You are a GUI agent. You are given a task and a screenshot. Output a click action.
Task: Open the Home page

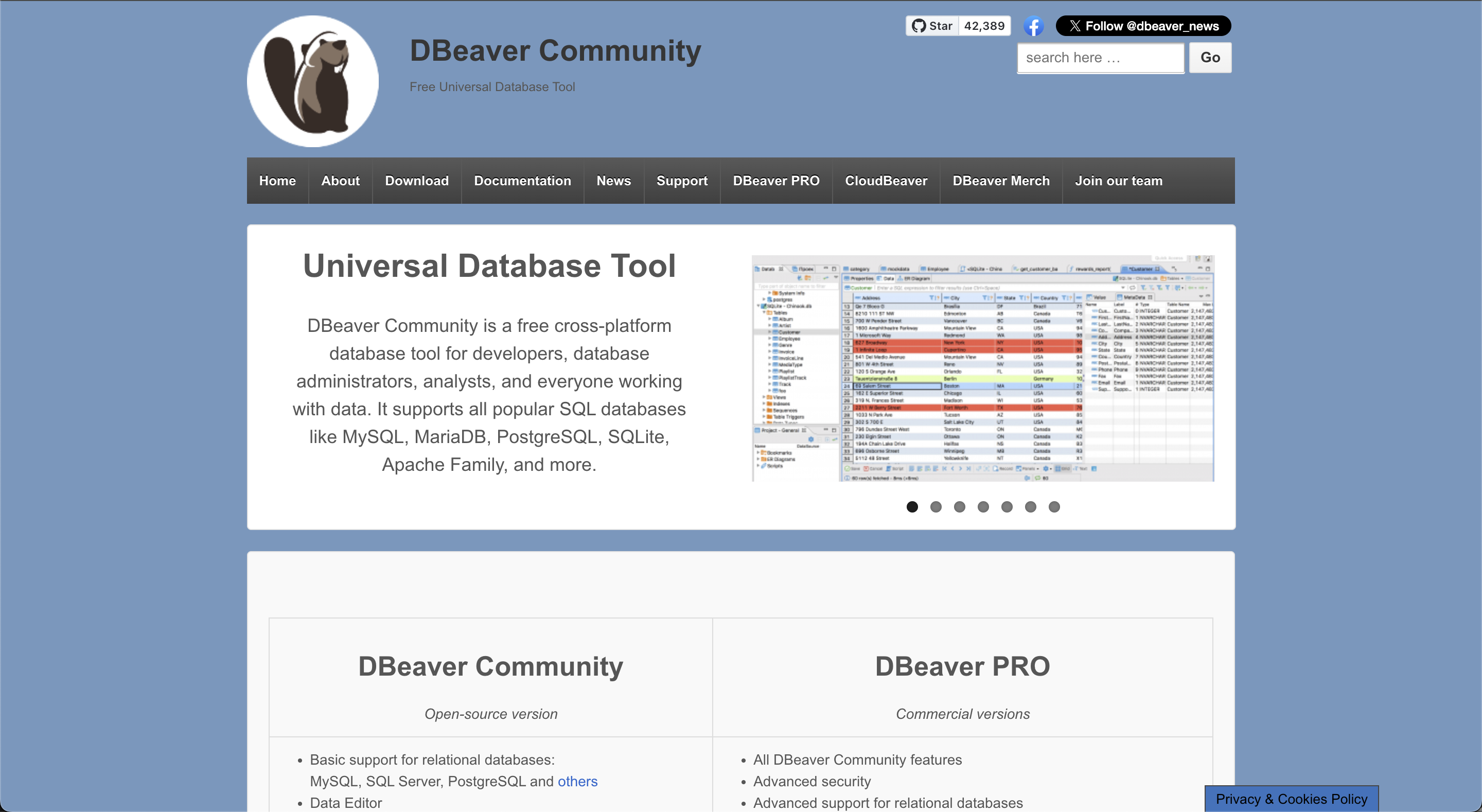coord(277,180)
